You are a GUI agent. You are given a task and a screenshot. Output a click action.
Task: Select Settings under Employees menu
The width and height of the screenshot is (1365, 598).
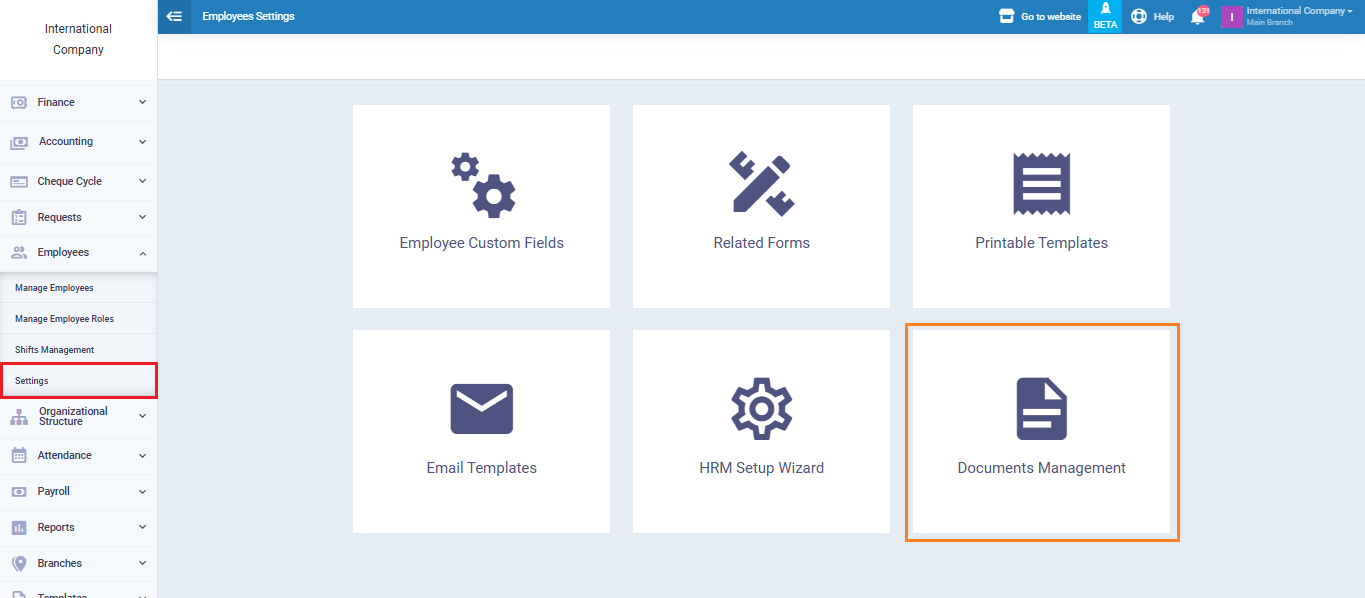click(x=32, y=381)
